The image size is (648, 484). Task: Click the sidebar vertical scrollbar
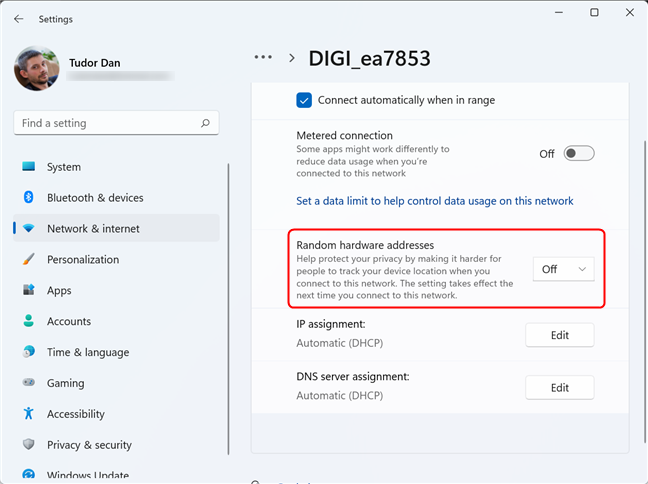coord(228,309)
